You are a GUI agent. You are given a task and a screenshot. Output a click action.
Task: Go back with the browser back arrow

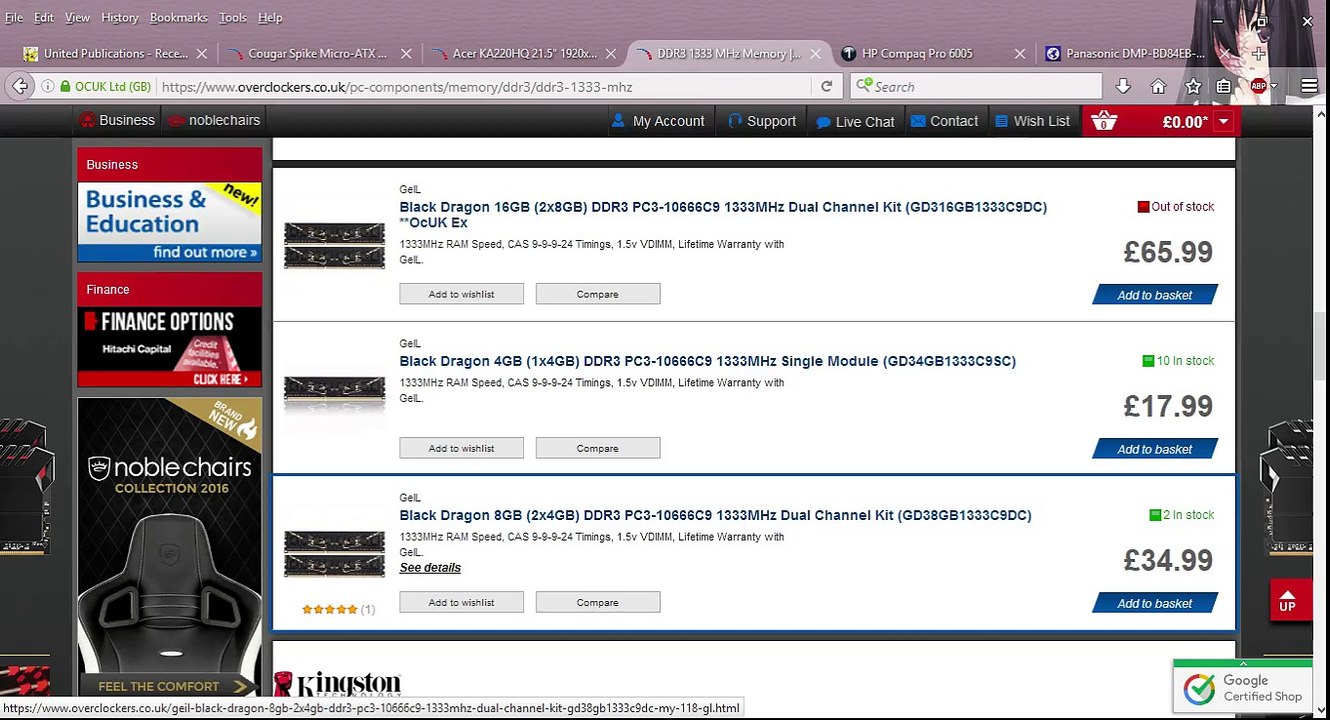click(x=20, y=87)
